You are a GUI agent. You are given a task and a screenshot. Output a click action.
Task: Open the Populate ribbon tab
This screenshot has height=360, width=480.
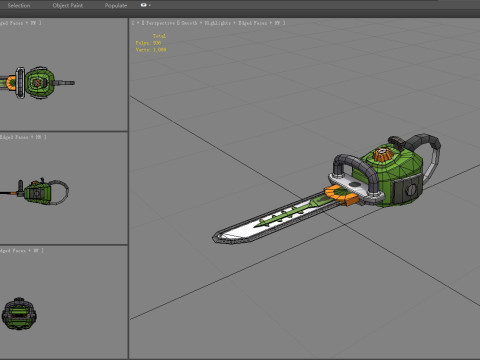[x=116, y=5]
